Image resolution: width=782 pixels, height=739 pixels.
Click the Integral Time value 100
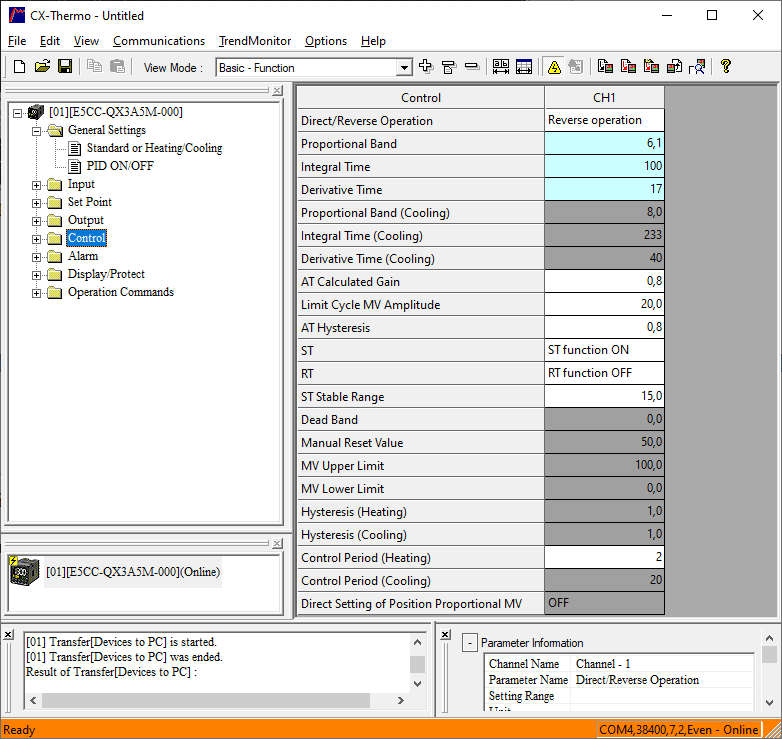tap(604, 166)
